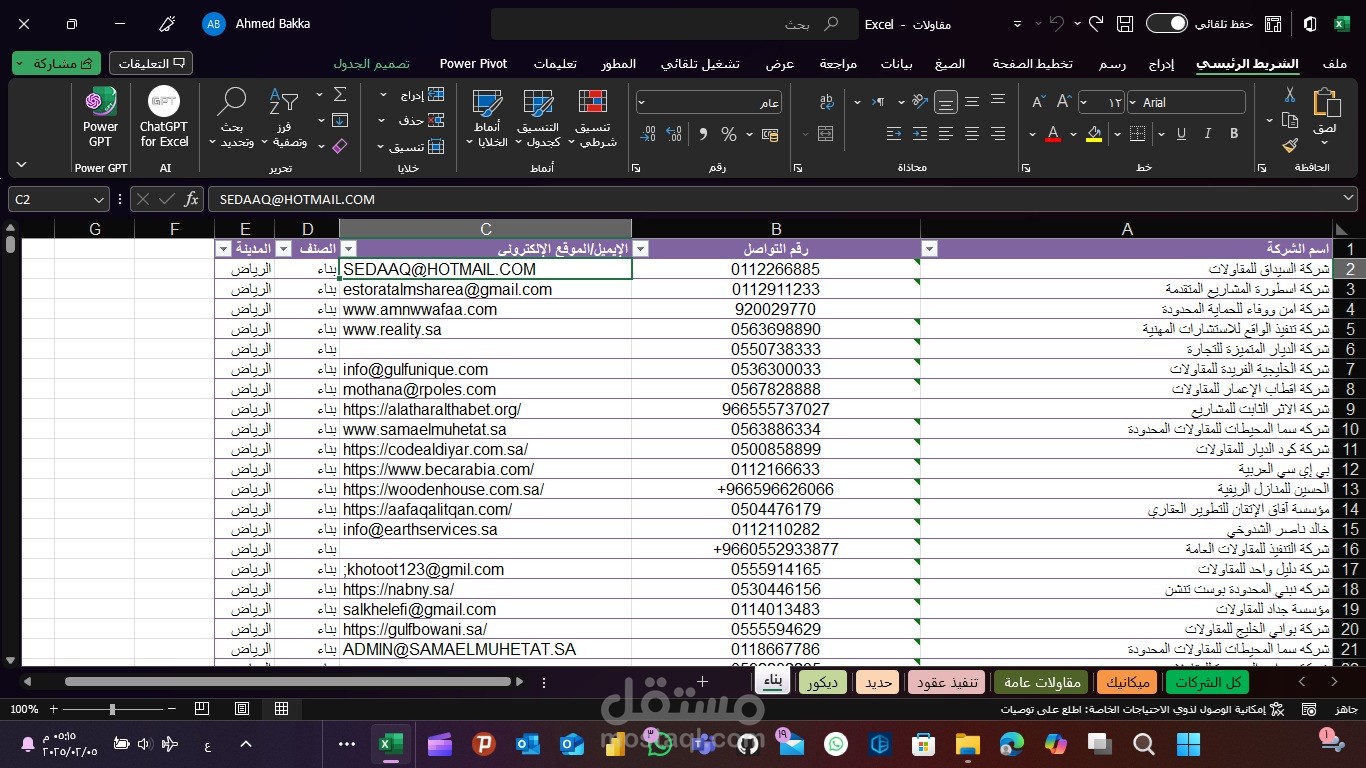
Task: Toggle Bold formatting
Action: (x=1234, y=134)
